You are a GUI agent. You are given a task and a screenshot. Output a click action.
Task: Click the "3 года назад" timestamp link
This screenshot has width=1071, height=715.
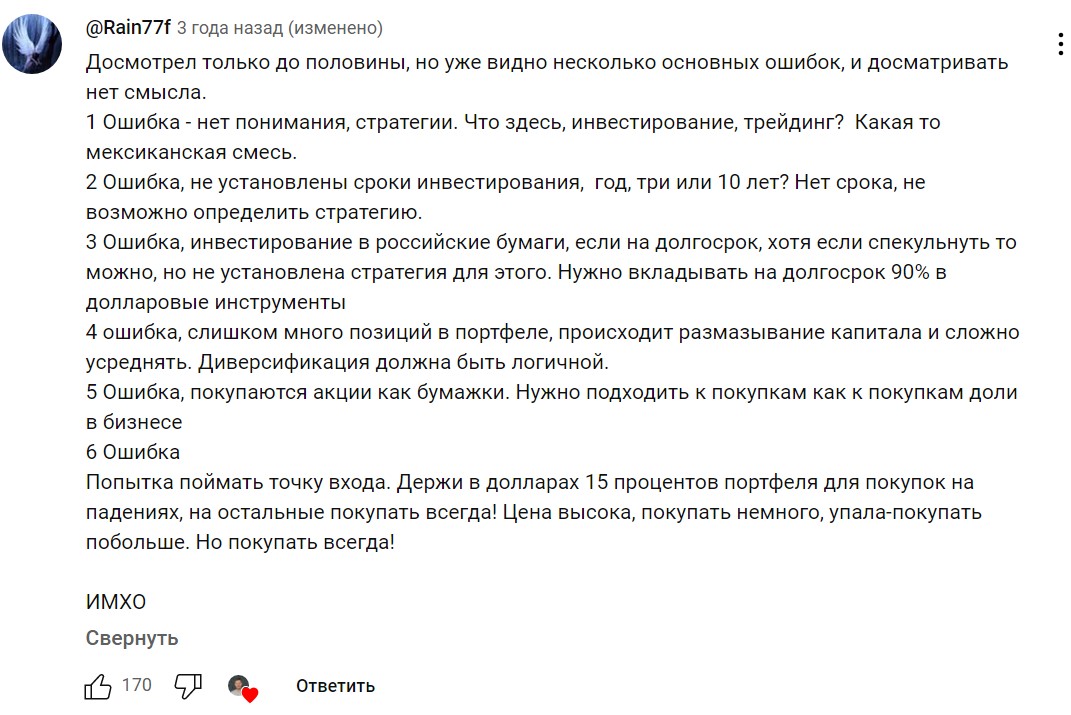(x=229, y=29)
